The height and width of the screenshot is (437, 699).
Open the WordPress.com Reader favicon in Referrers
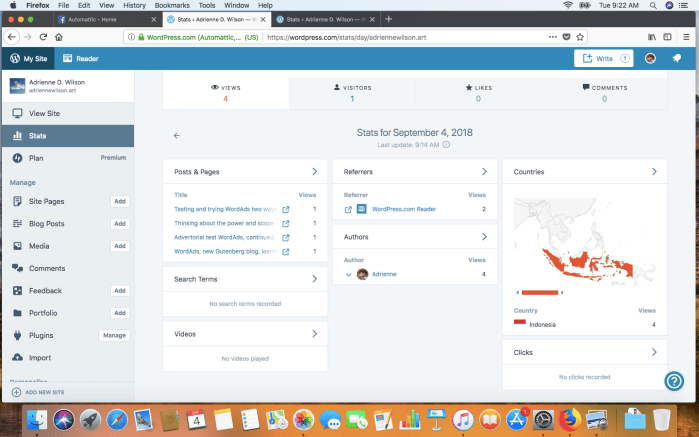point(362,209)
